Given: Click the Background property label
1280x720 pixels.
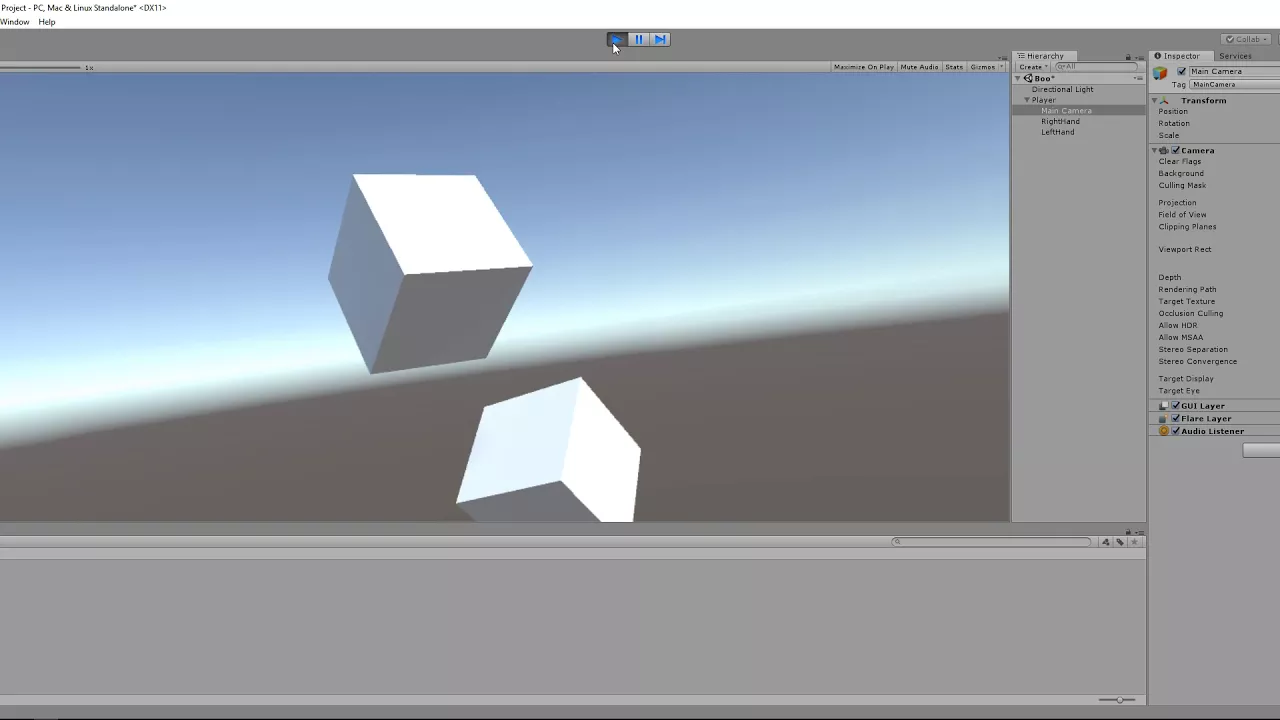Looking at the screenshot, I should click(1181, 174).
